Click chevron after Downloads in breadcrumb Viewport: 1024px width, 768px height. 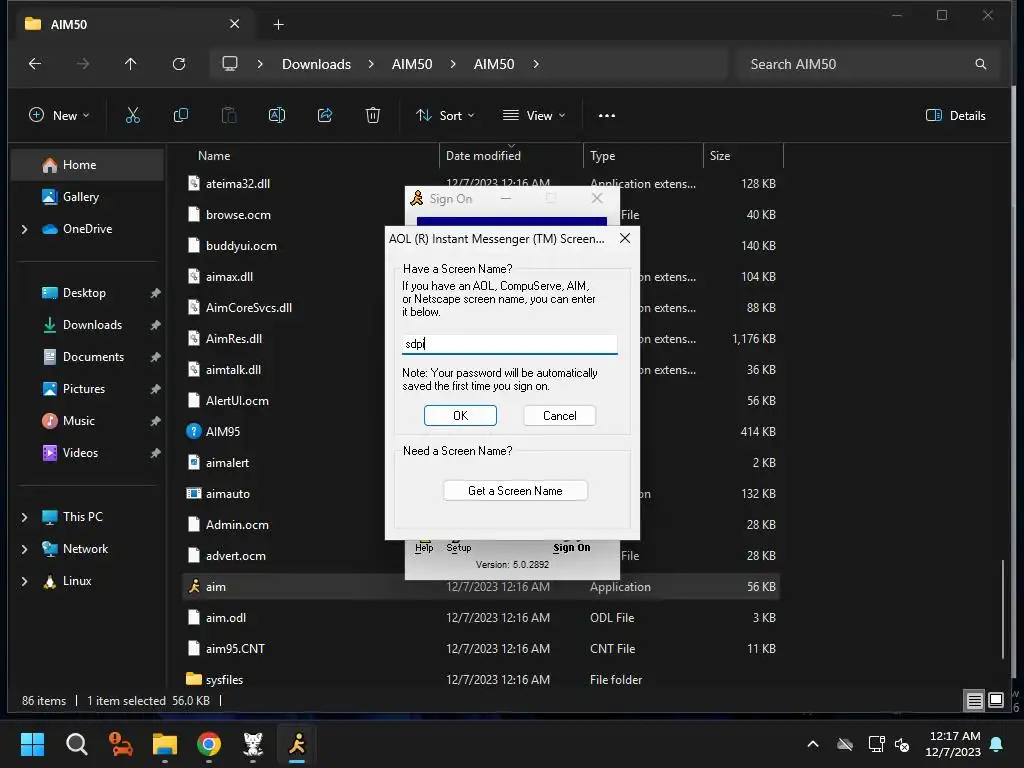[x=371, y=64]
